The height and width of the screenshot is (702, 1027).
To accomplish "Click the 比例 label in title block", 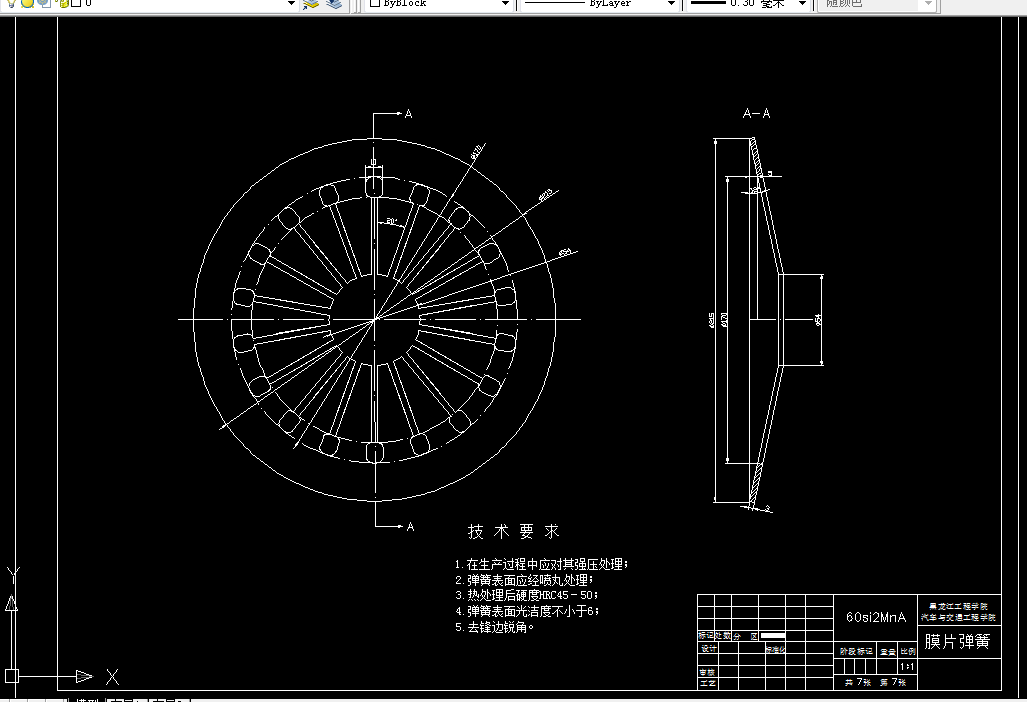I will (x=908, y=652).
